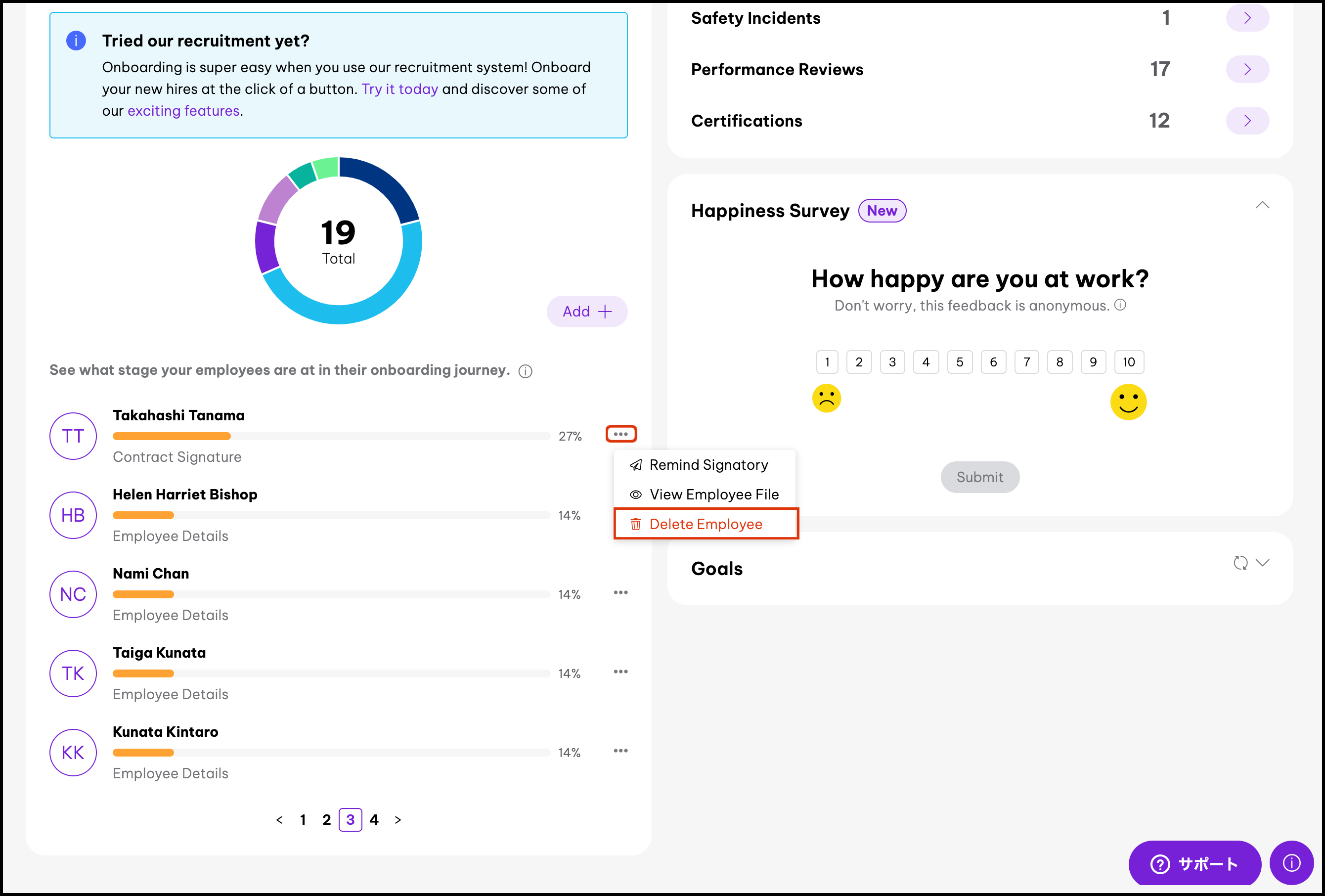The height and width of the screenshot is (896, 1325).
Task: Select happiness rating 8
Action: coord(1060,362)
